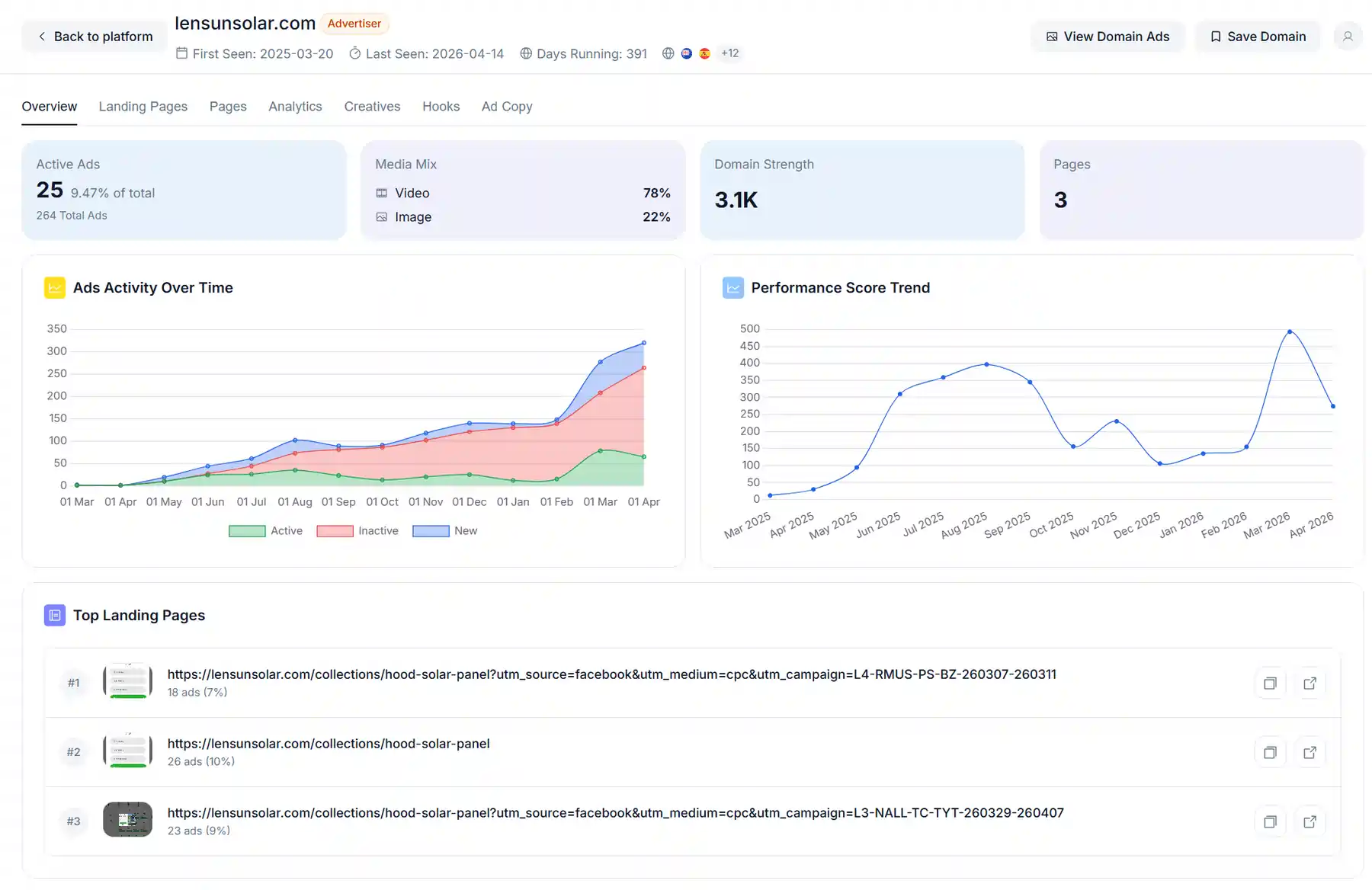Toggle the Active series in the legend

click(x=266, y=530)
